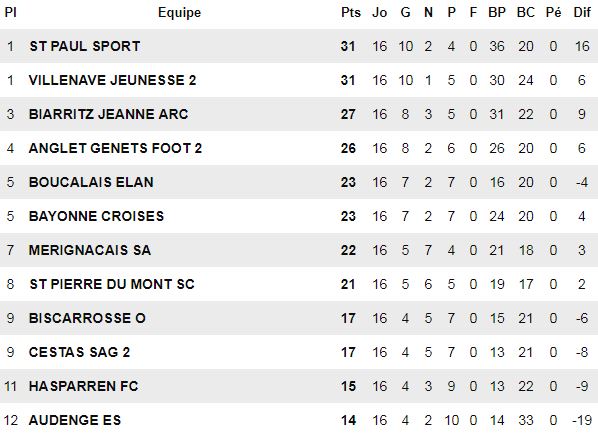
Task: Open ANGLET GENETS FOOT 2 team page
Action: [x=115, y=148]
